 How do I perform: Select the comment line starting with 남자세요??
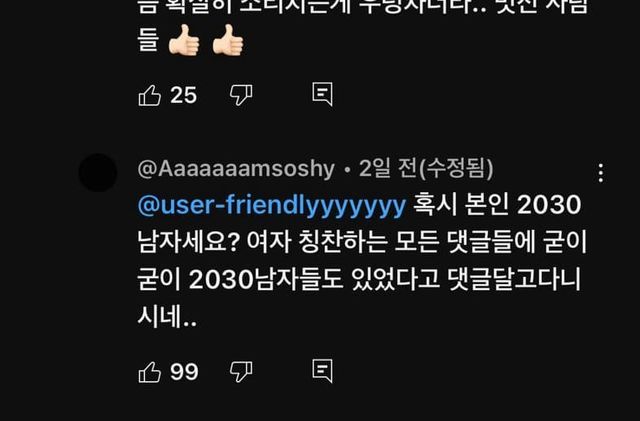(x=362, y=242)
